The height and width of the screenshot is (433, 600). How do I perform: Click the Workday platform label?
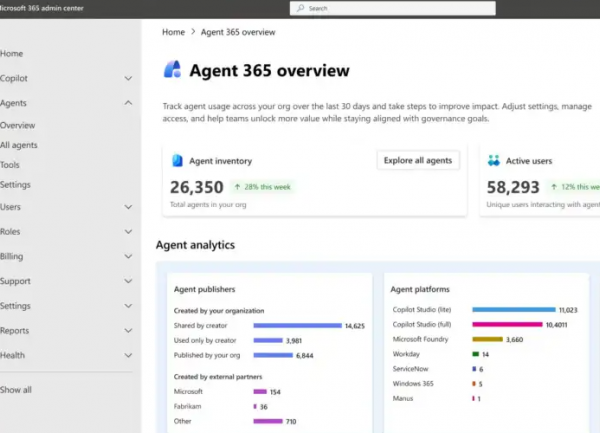pyautogui.click(x=406, y=354)
